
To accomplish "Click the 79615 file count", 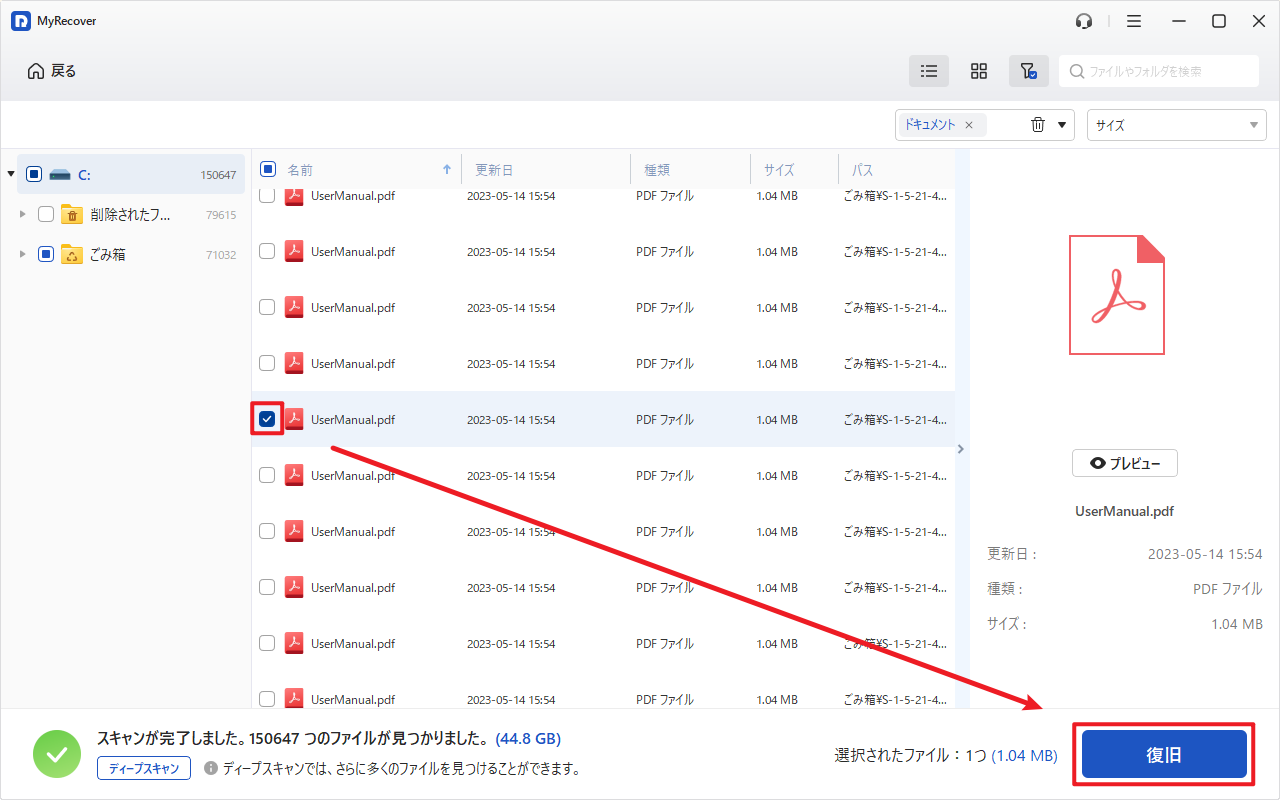I will [221, 215].
